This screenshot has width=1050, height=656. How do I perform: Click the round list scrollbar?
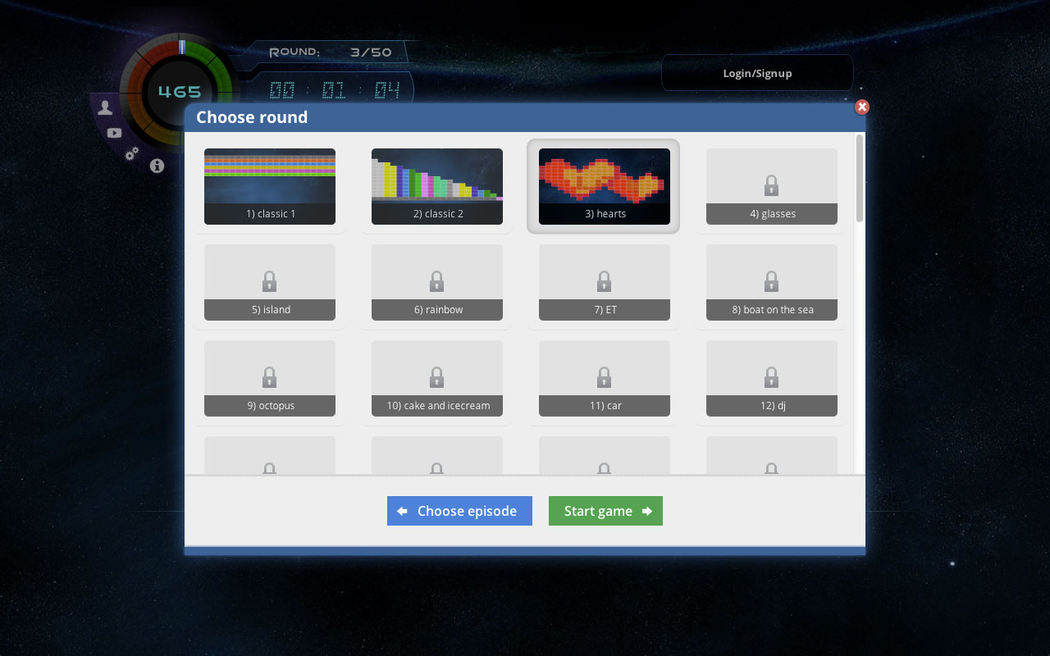coord(859,180)
